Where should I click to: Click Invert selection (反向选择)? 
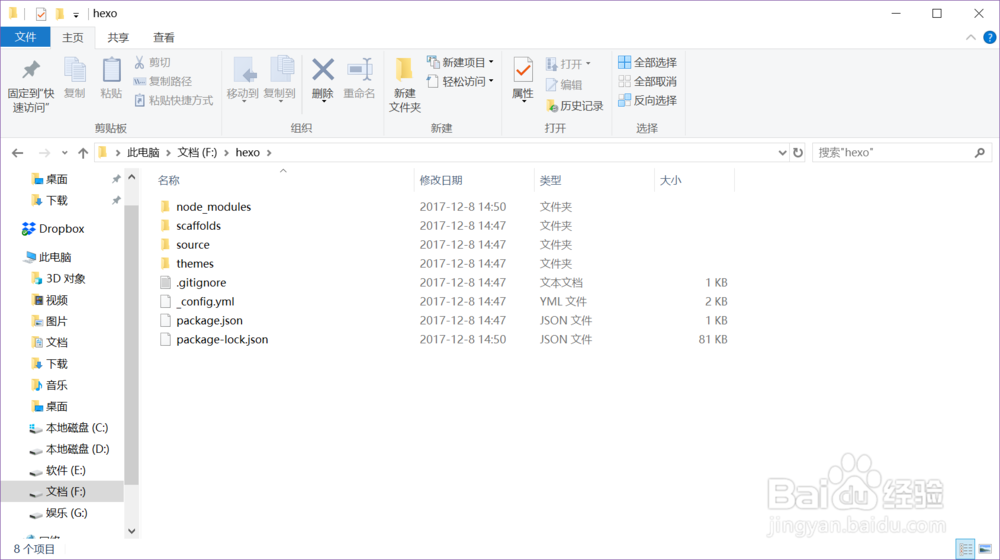point(647,100)
